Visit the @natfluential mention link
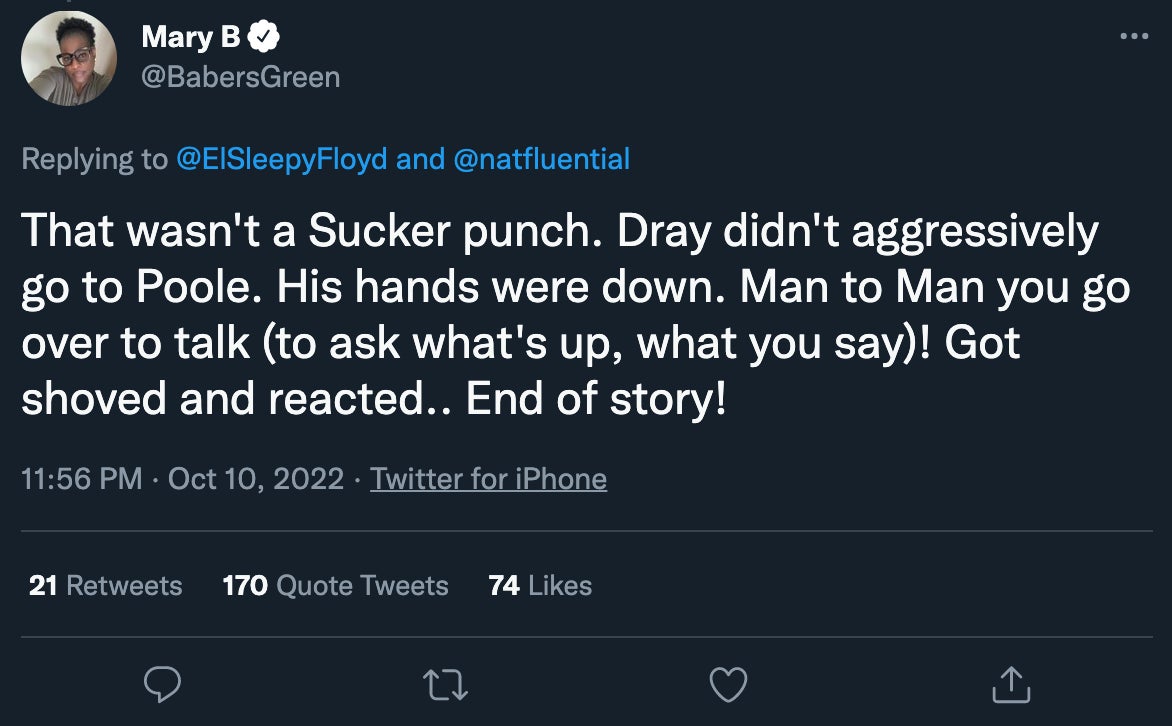This screenshot has height=726, width=1172. [541, 159]
